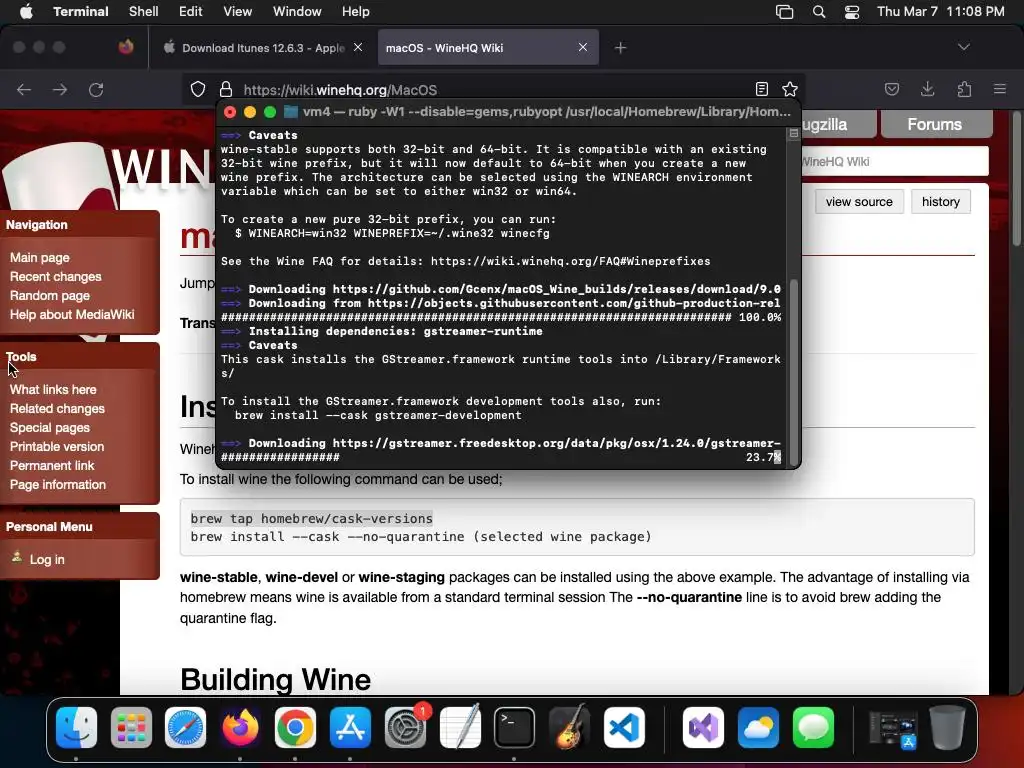Select the macOS - WineHQ Wiki tab

[488, 48]
